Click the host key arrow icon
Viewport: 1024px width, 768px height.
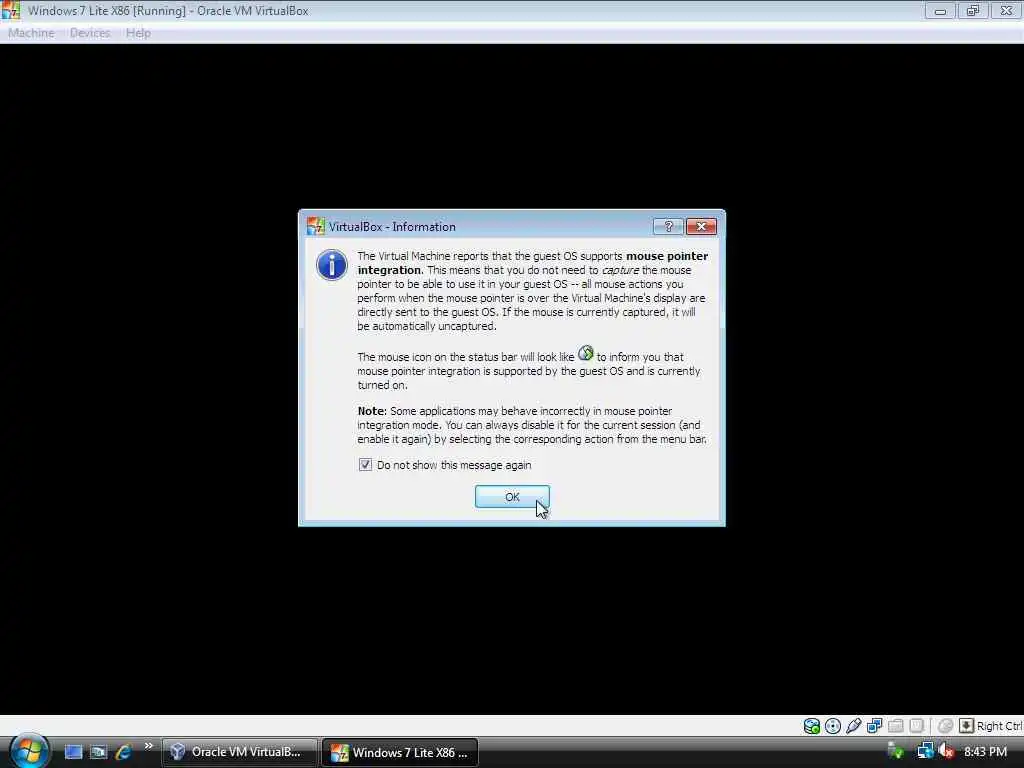(x=966, y=726)
